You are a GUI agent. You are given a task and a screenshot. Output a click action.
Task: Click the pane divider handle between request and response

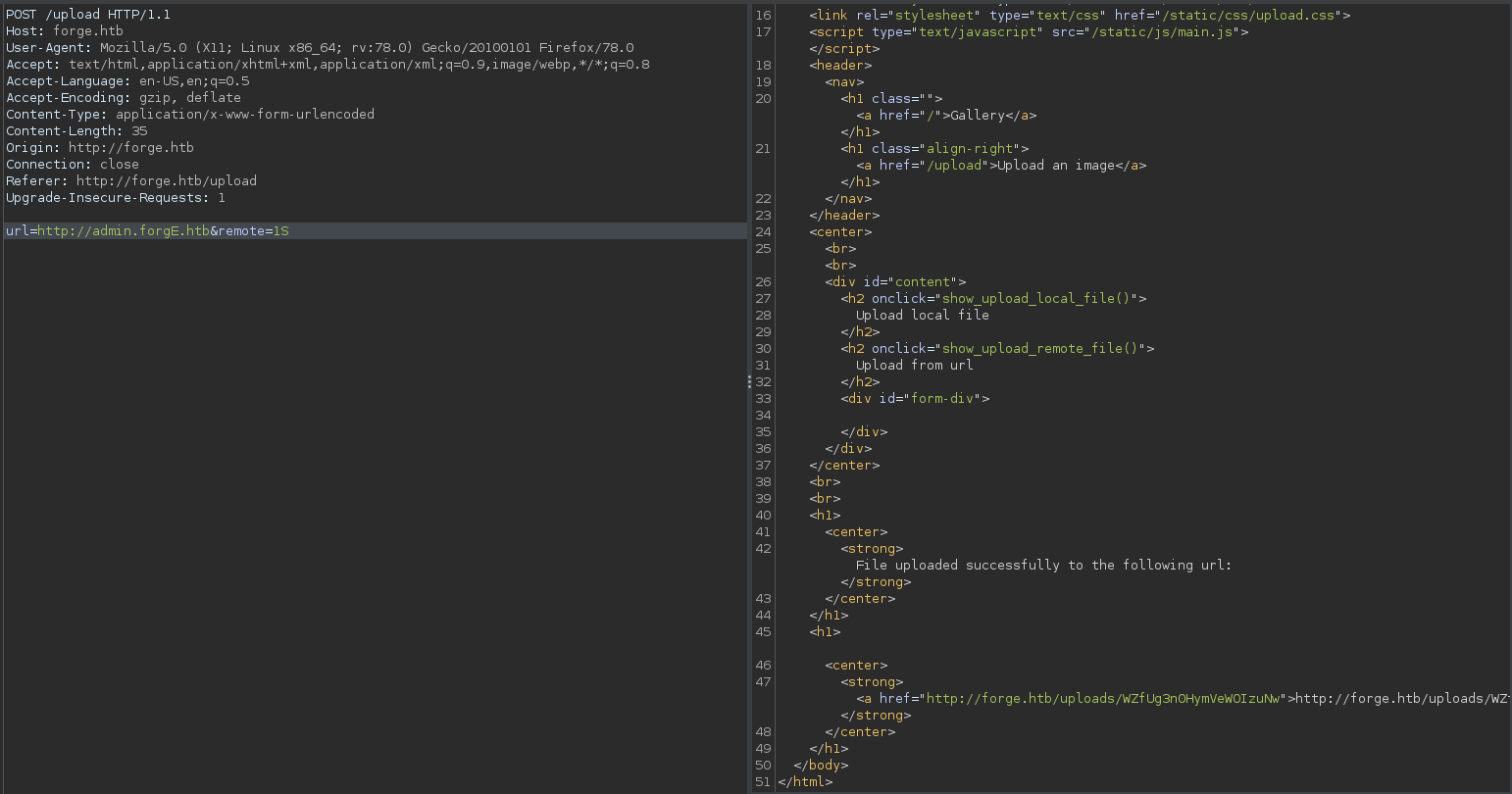(749, 381)
